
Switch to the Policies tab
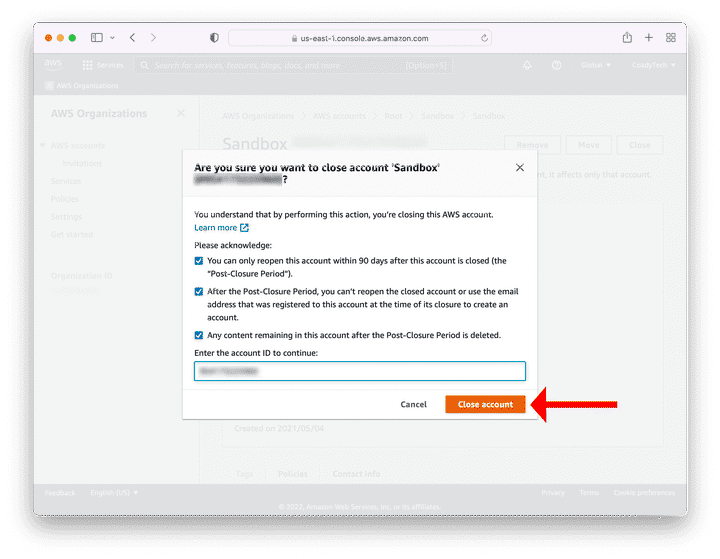[292, 474]
